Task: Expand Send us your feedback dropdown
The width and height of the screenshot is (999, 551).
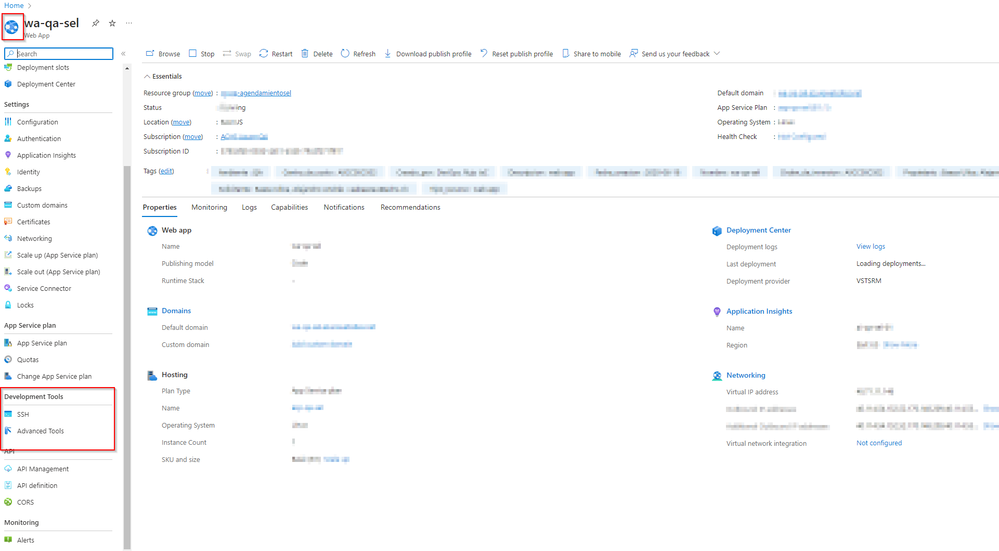Action: 716,54
